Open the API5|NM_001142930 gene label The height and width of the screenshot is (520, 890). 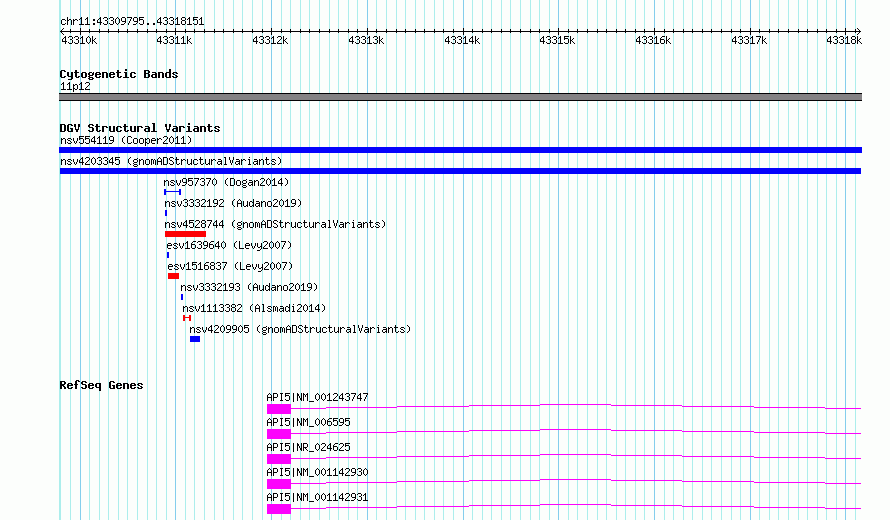(x=317, y=472)
